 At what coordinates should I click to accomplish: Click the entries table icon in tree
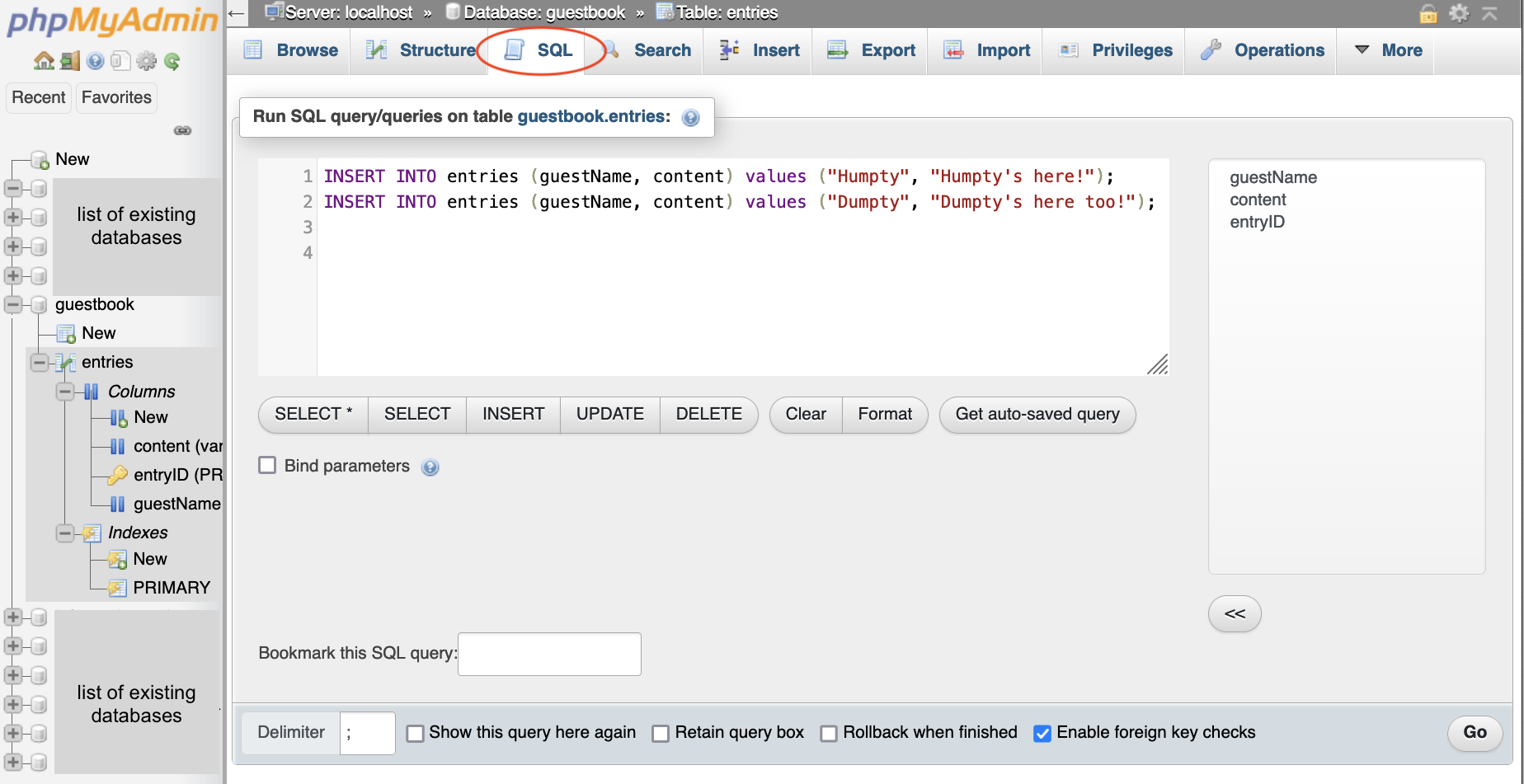click(66, 363)
